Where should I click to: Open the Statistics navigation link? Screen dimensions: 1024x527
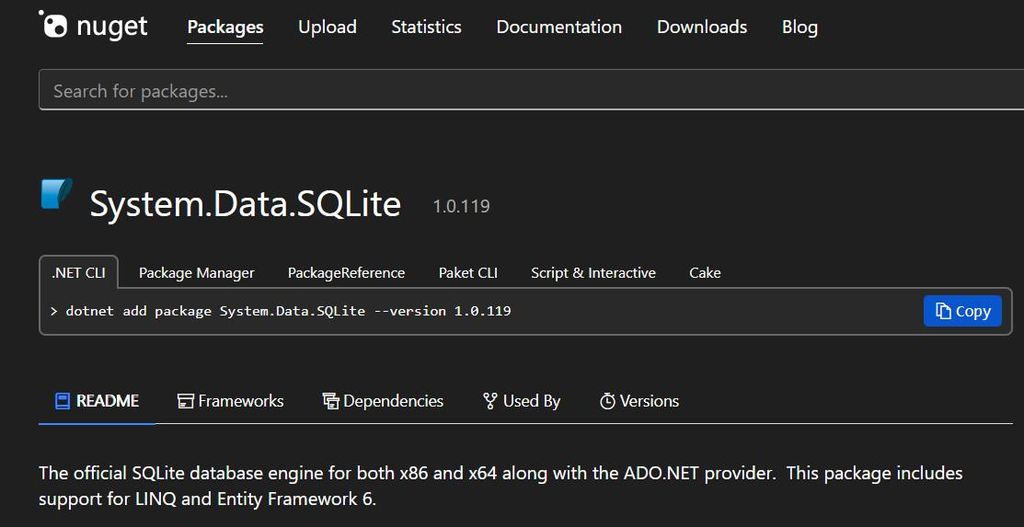pos(426,27)
